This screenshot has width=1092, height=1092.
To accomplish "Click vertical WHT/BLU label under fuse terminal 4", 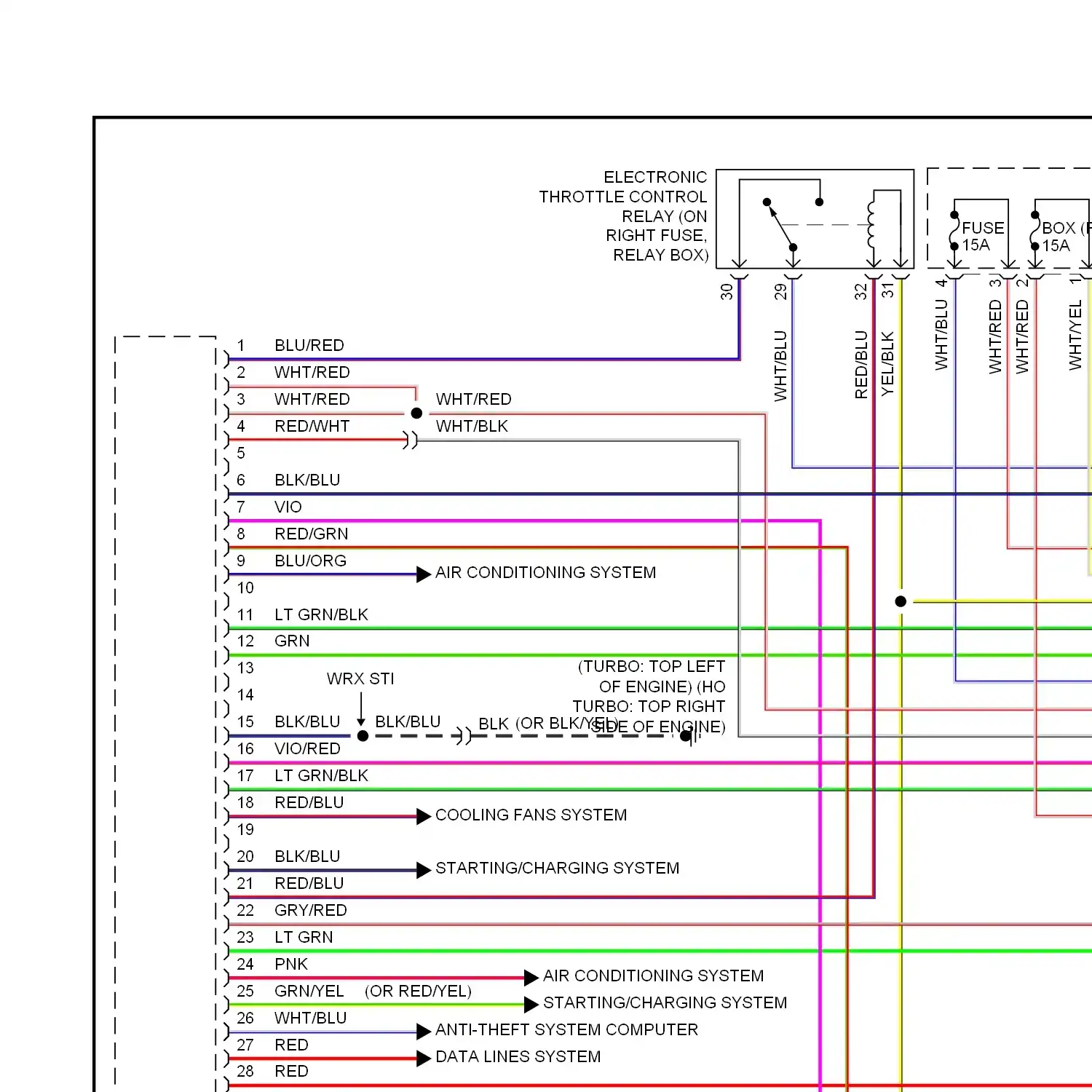I will point(941,334).
